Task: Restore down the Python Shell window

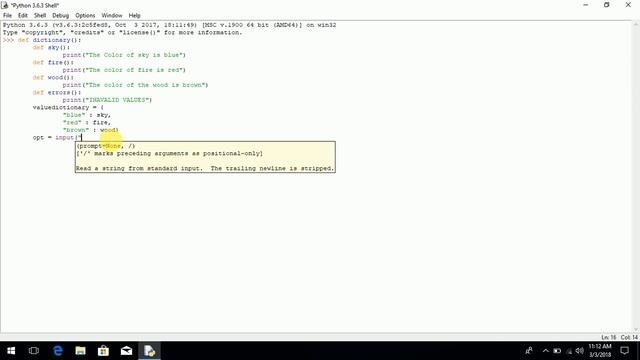Action: [x=607, y=5]
